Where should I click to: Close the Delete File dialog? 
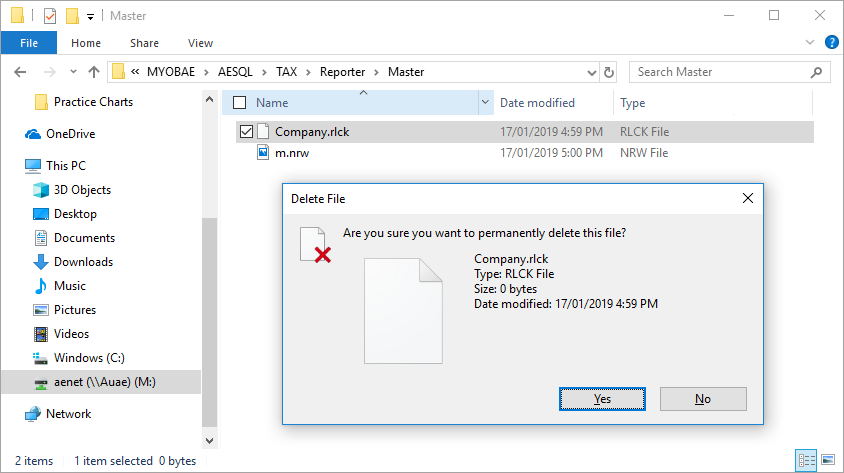click(747, 198)
